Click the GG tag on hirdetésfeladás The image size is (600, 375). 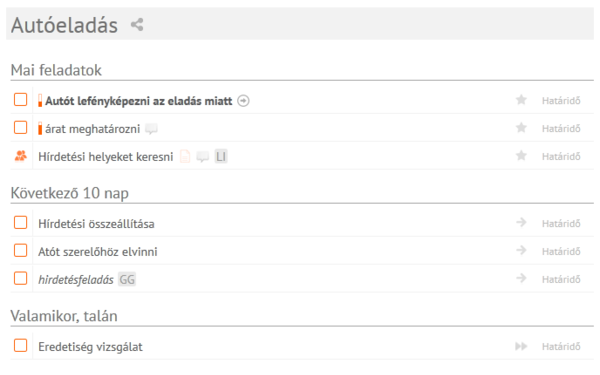click(127, 280)
